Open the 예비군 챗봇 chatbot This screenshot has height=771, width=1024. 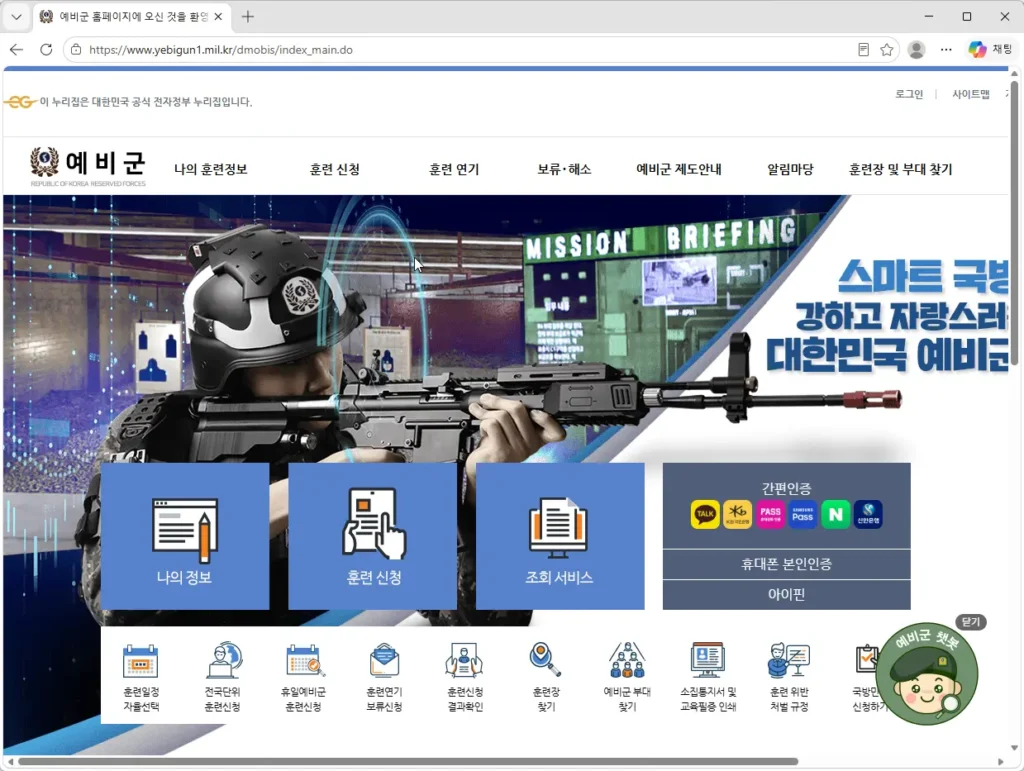point(927,674)
